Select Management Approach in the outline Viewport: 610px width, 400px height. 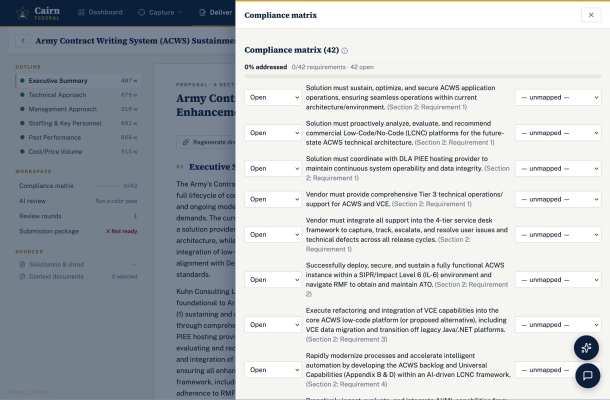point(78,109)
